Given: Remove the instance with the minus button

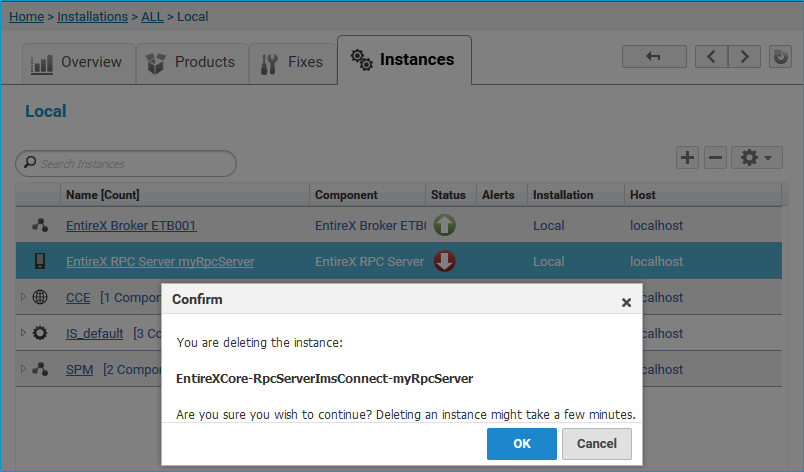Looking at the screenshot, I should coord(715,158).
